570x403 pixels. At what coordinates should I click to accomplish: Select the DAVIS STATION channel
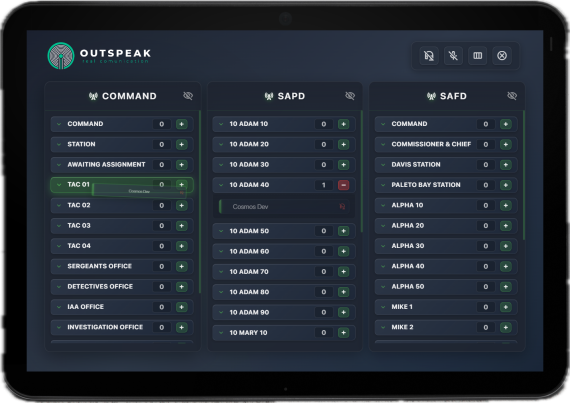click(x=446, y=165)
